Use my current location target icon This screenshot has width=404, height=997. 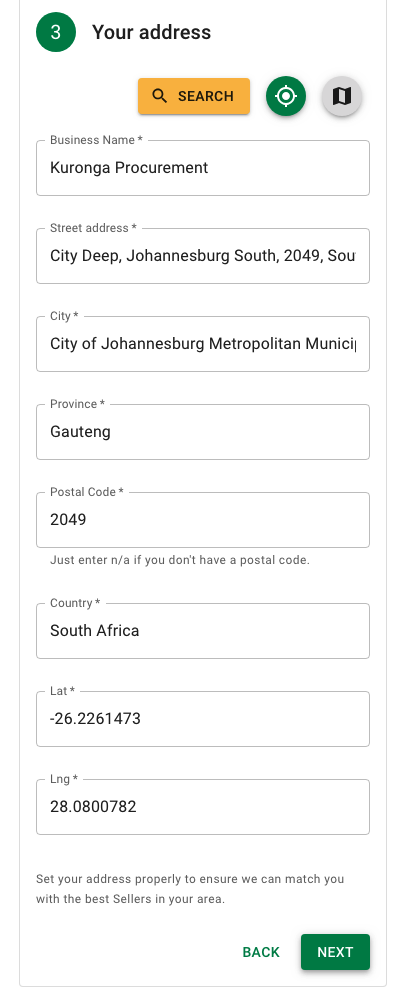click(286, 97)
